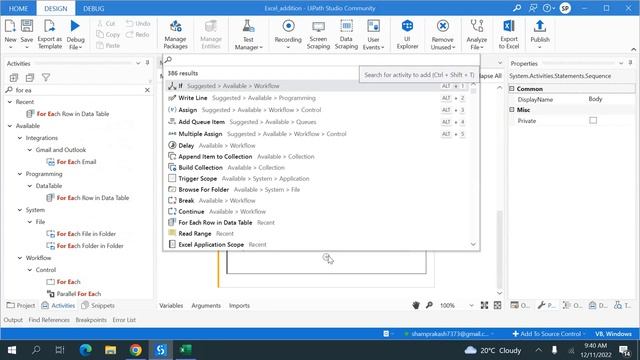The height and width of the screenshot is (360, 640).
Task: Select the If activity suggestion
Action: (x=318, y=86)
